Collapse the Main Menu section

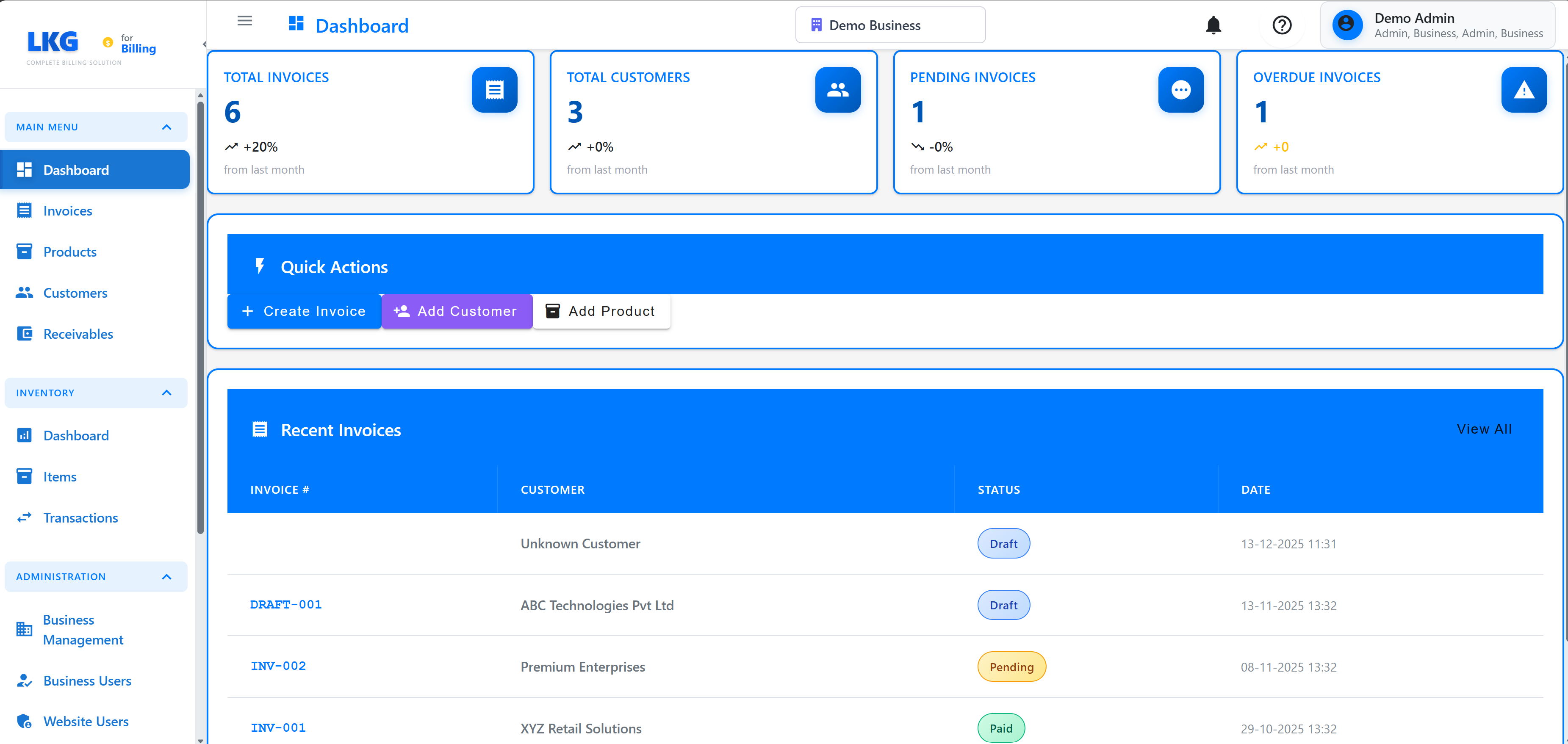click(x=167, y=127)
